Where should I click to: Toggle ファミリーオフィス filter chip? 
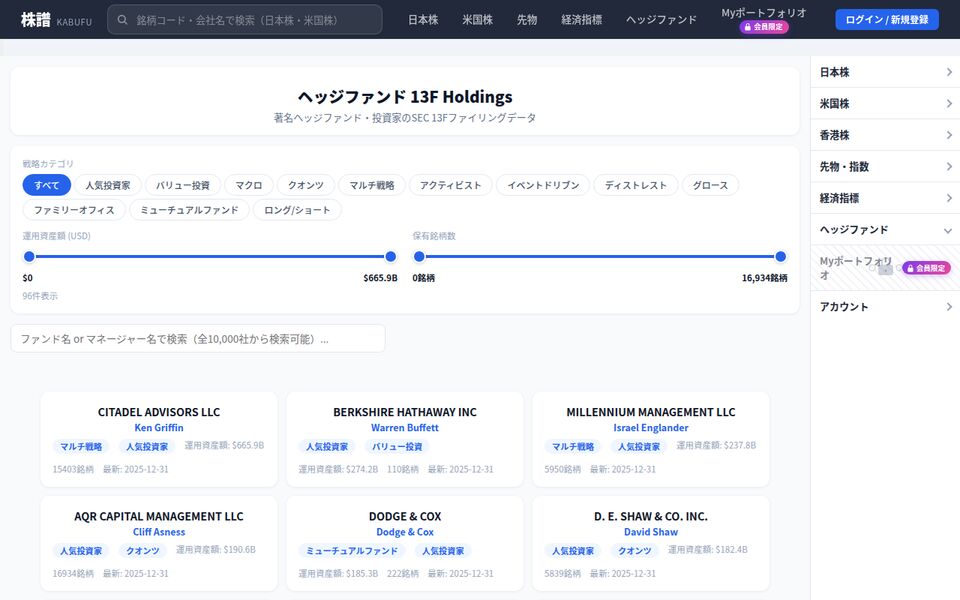click(x=74, y=210)
